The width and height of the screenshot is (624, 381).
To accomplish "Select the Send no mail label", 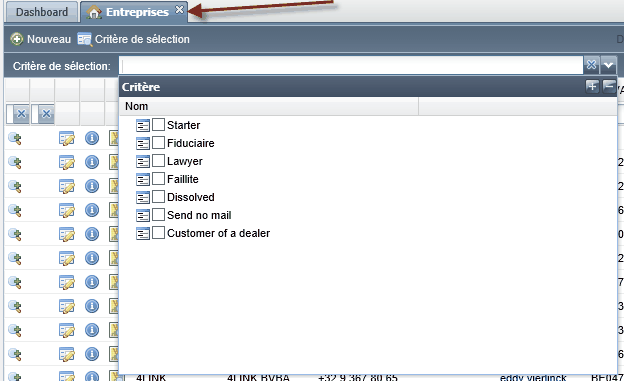I will 199,215.
